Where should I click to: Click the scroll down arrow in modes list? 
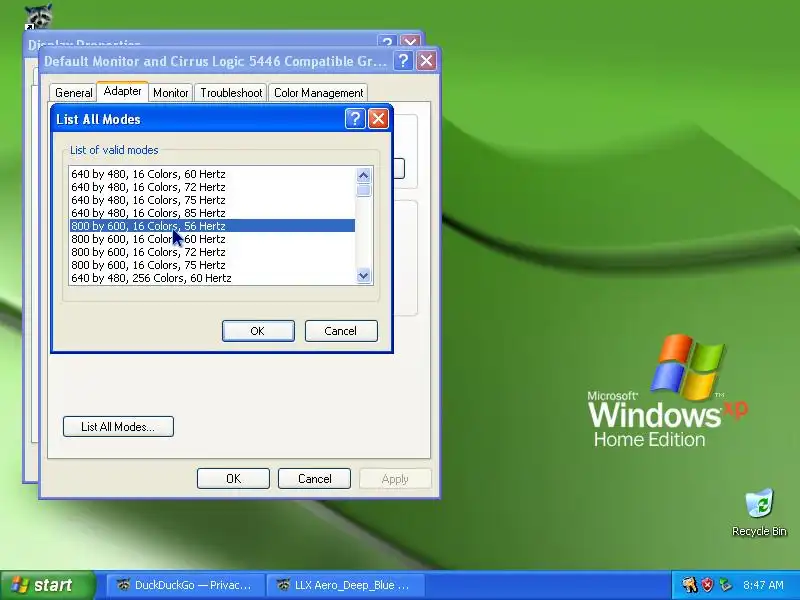tap(363, 276)
